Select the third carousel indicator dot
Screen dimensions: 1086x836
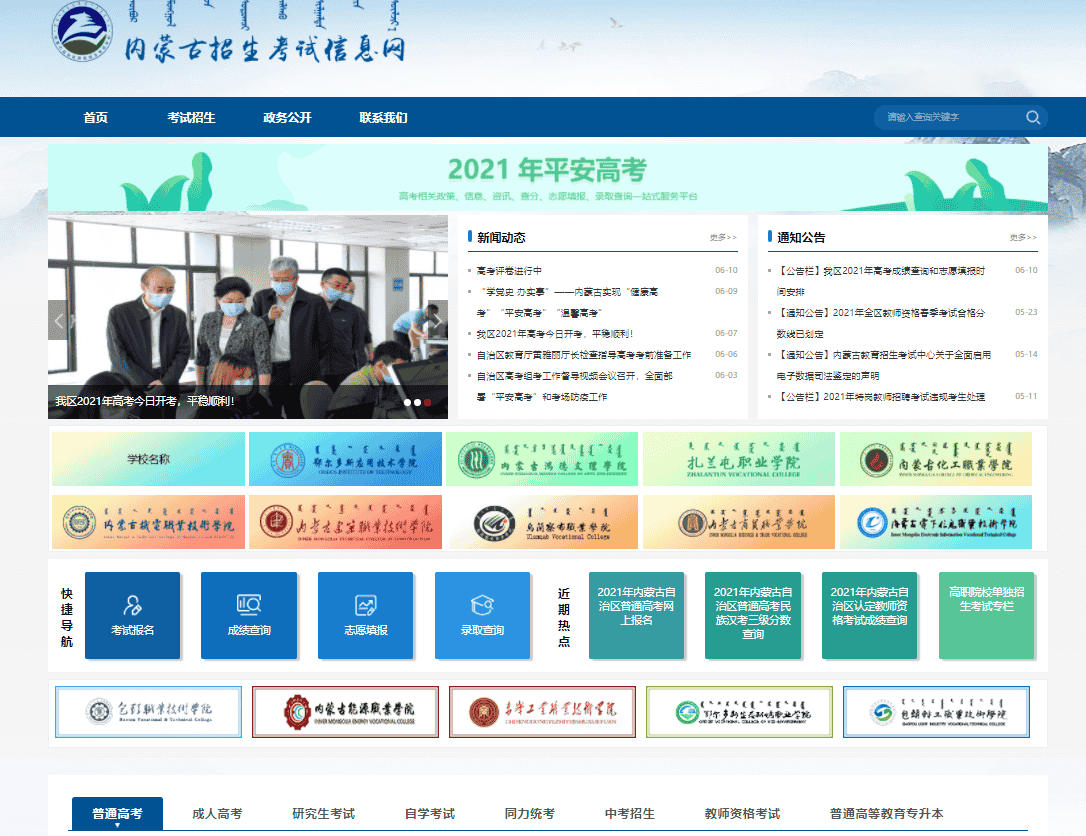click(x=428, y=402)
